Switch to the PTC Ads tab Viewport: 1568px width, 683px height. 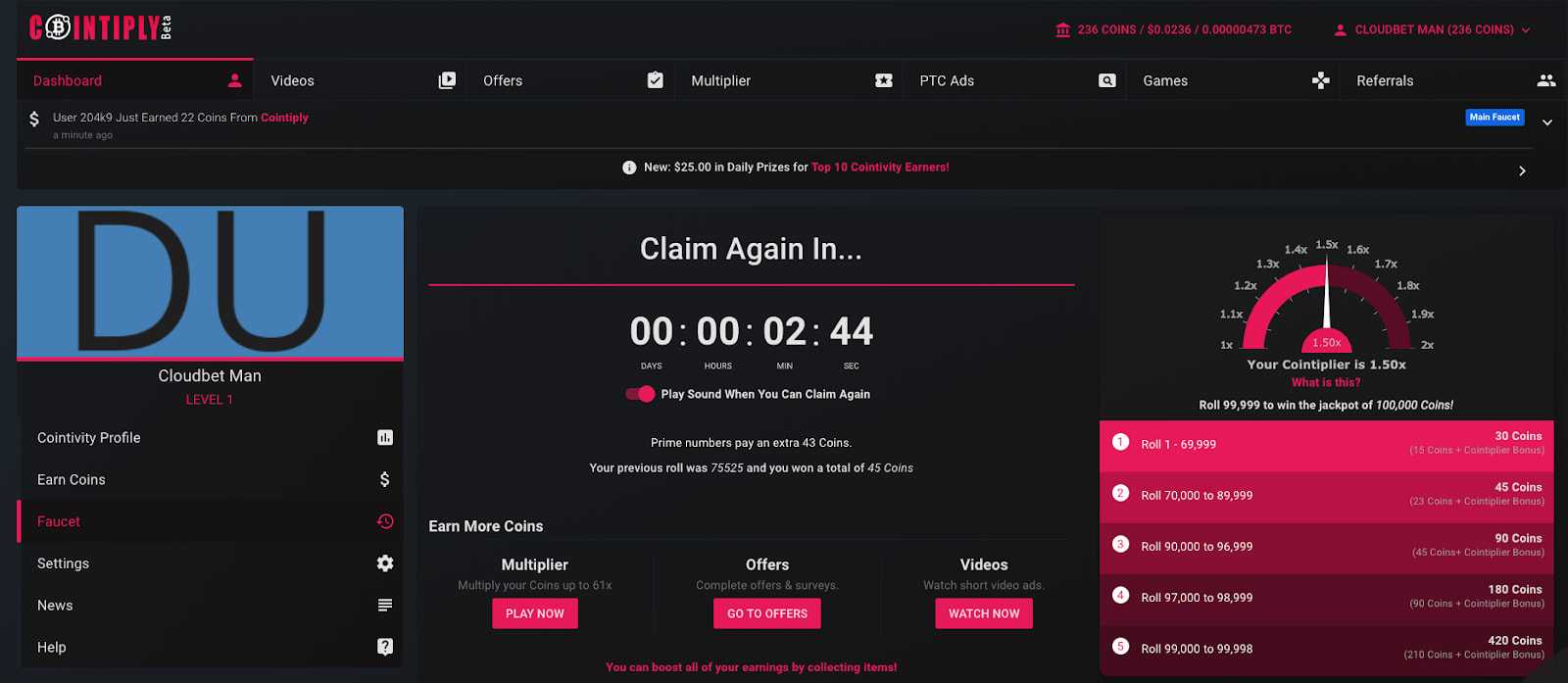pos(1015,80)
